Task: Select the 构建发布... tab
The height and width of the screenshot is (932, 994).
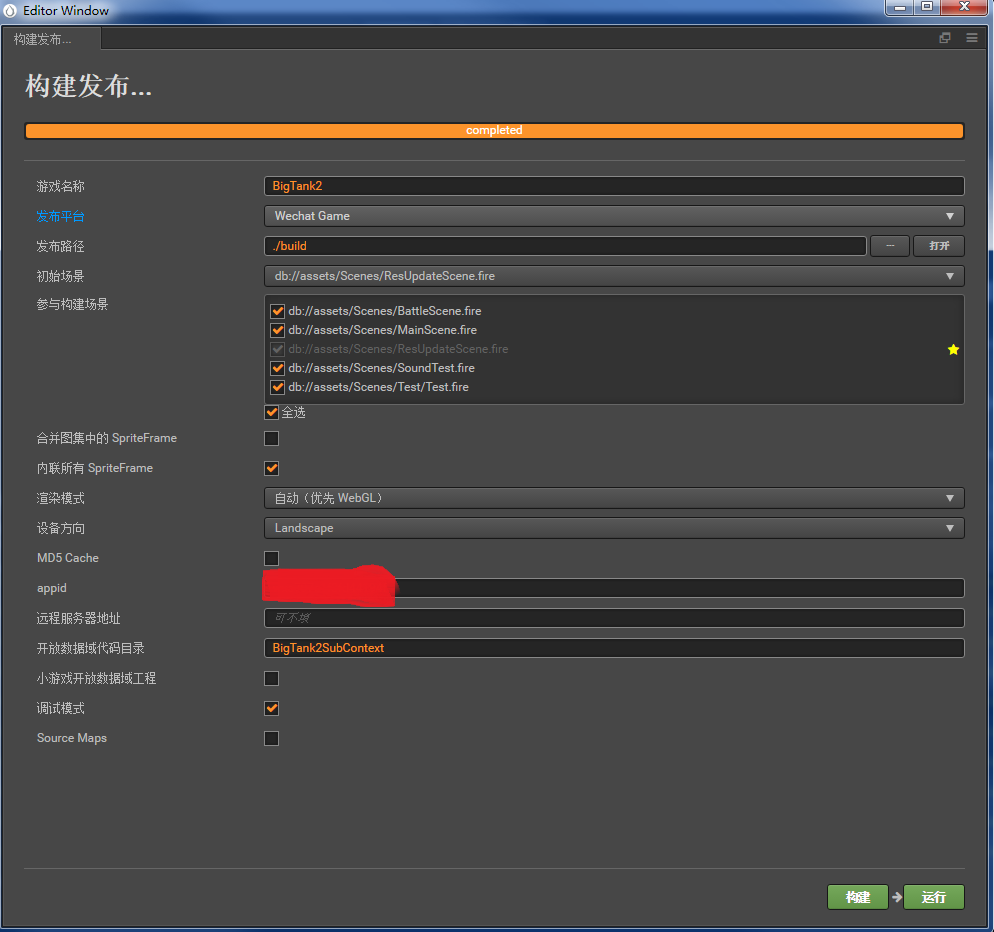Action: 52,39
